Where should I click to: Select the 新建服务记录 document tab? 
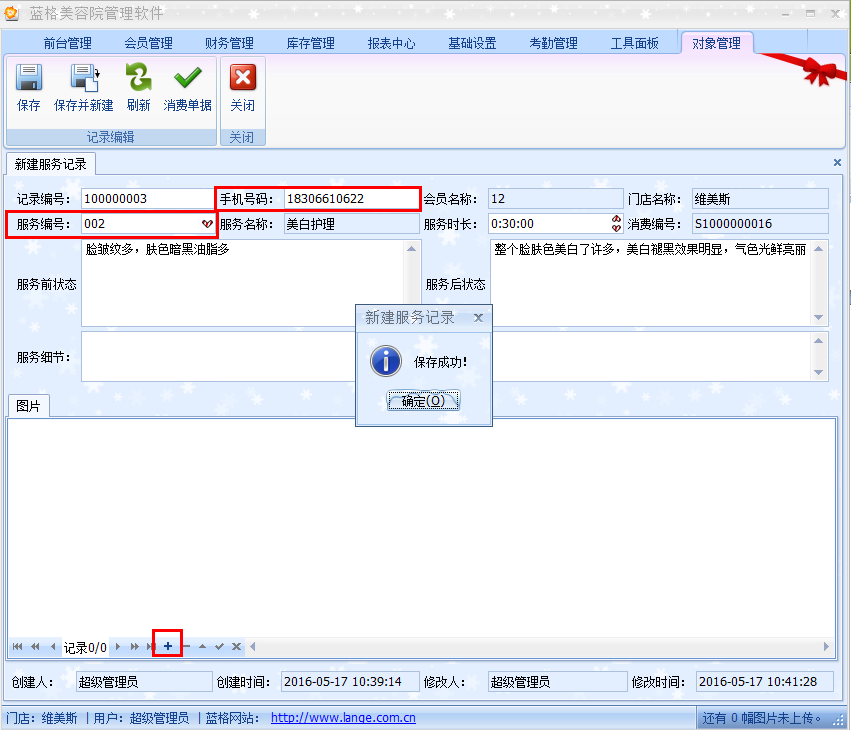50,164
